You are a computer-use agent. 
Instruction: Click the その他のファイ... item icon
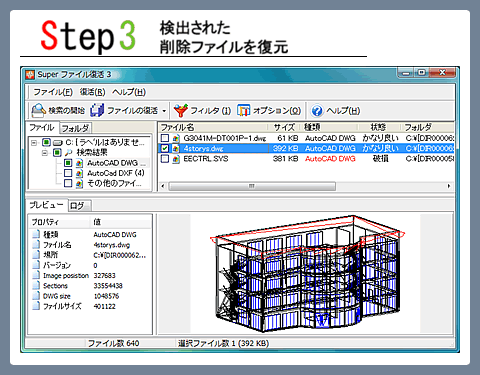point(79,183)
